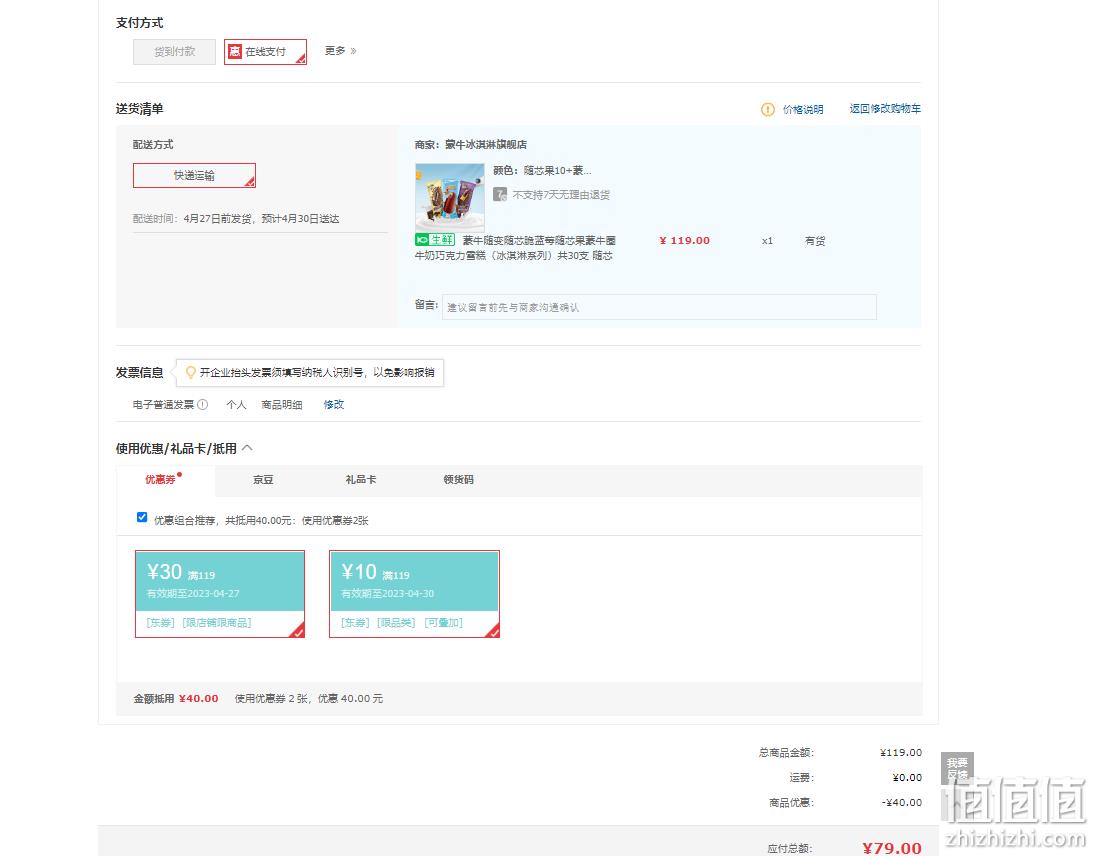Go to 返回修改购物车
The height and width of the screenshot is (856, 1095).
(885, 109)
